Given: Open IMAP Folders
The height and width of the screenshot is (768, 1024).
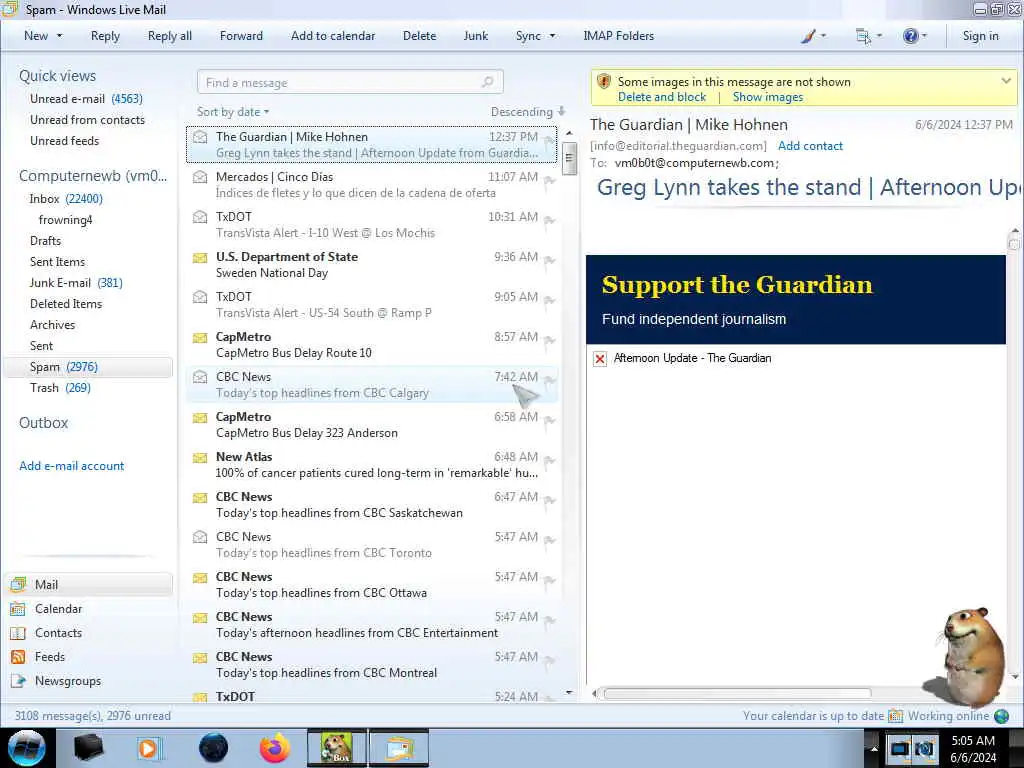Looking at the screenshot, I should pyautogui.click(x=618, y=36).
